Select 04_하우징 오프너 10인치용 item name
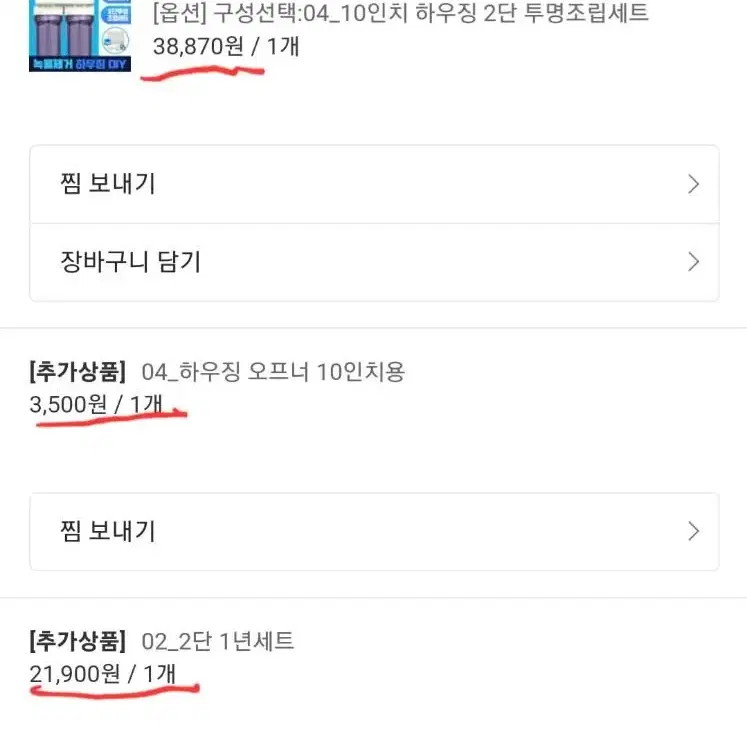747x747 pixels. coord(273,372)
